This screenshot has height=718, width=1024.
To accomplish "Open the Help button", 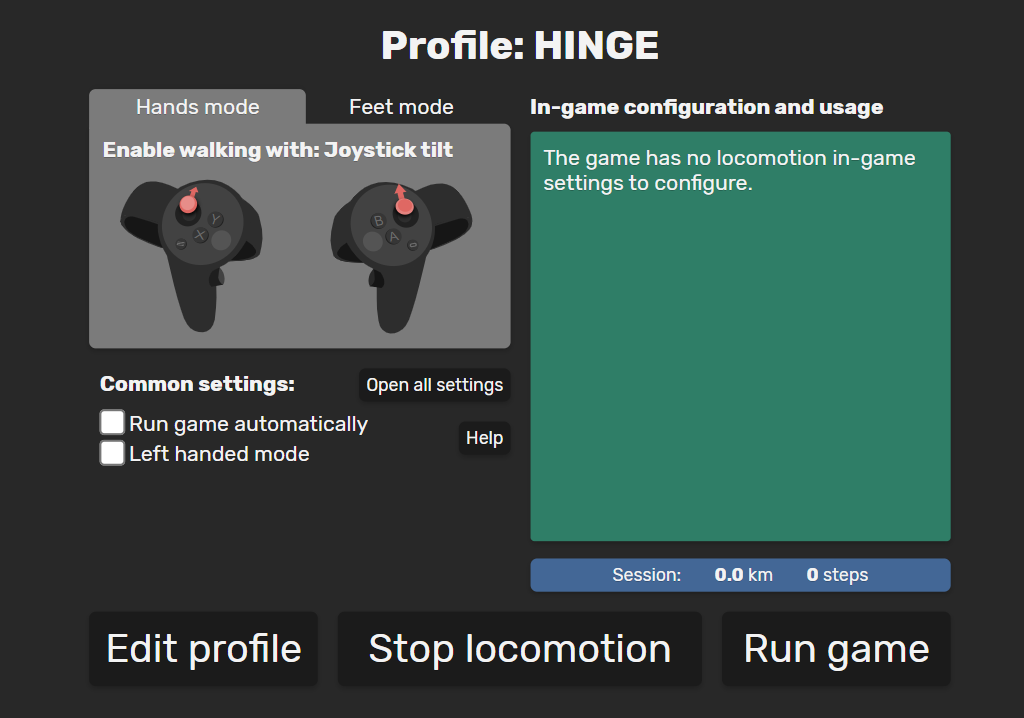I will pos(485,438).
